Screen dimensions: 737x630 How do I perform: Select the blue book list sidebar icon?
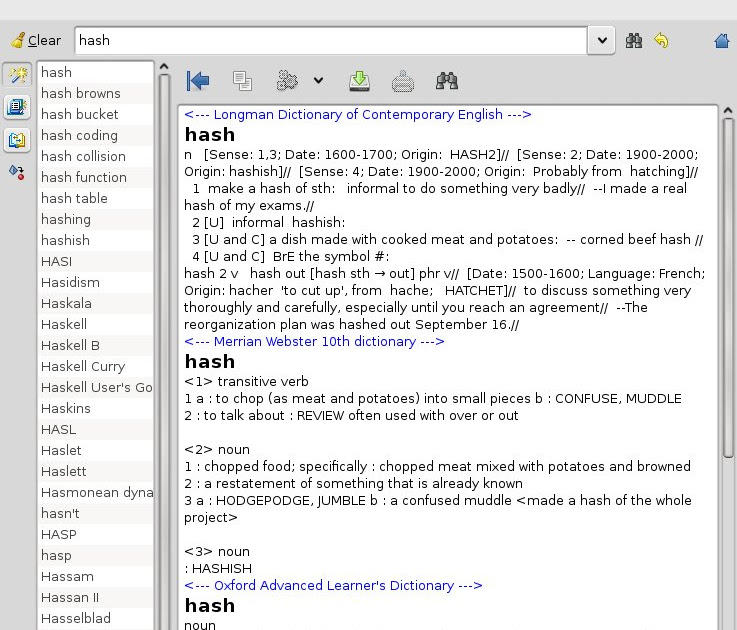pyautogui.click(x=17, y=107)
